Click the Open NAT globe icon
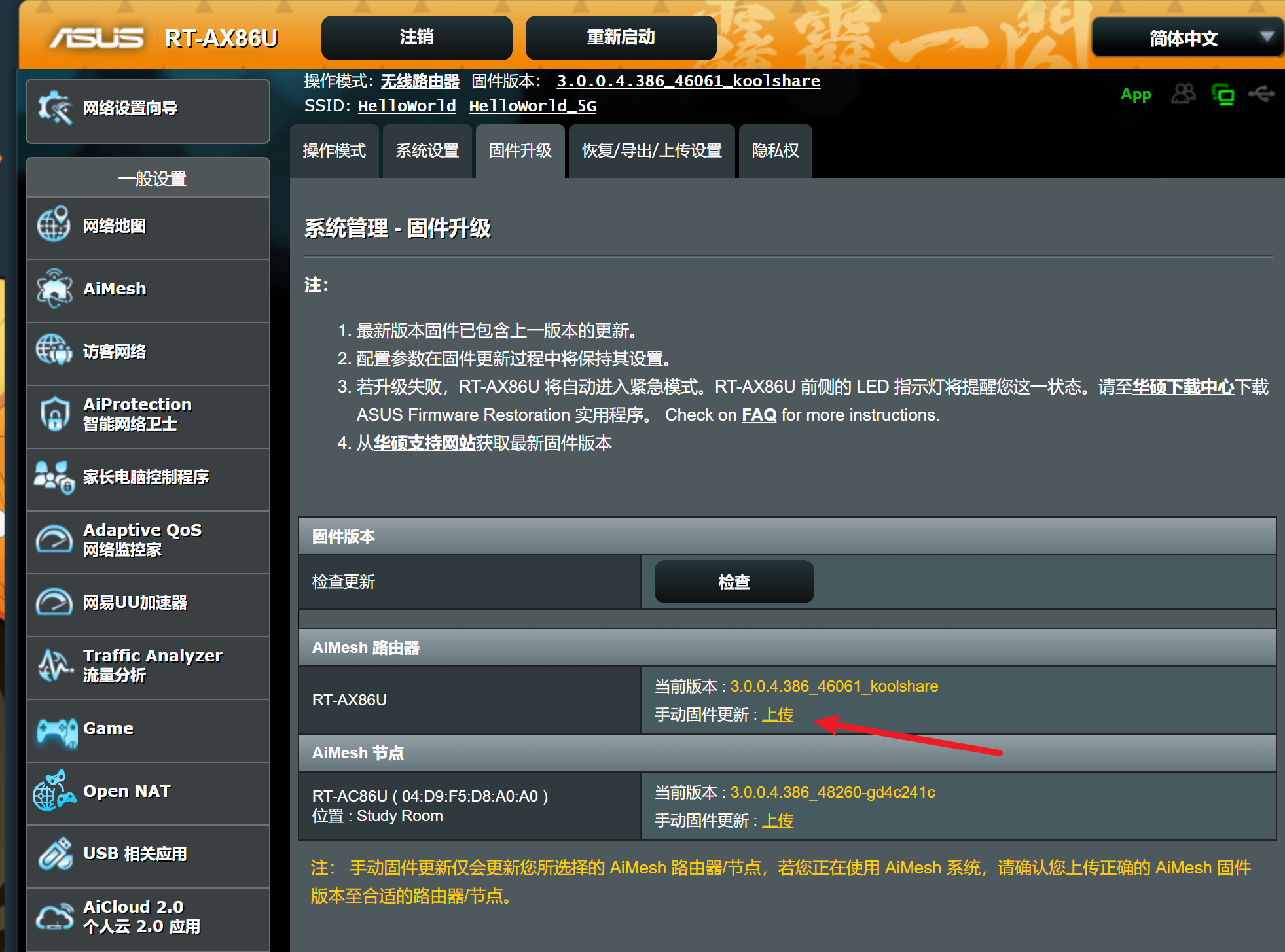The height and width of the screenshot is (952, 1285). point(54,790)
